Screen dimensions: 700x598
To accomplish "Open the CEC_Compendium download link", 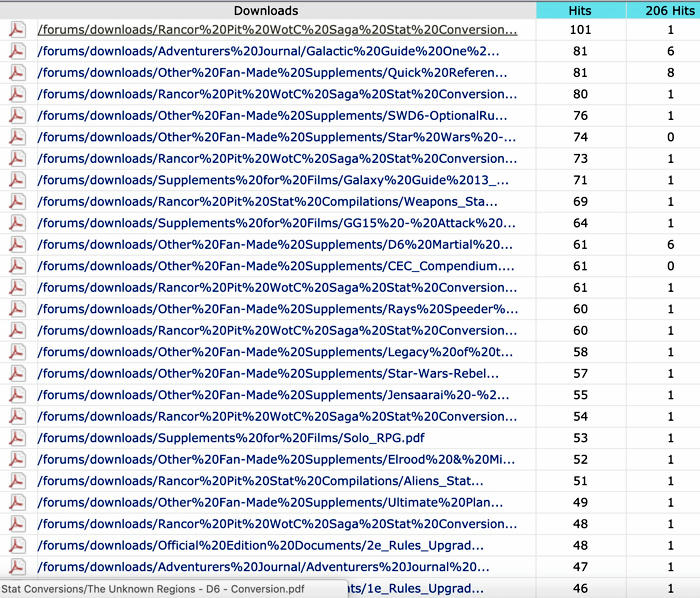I will coord(276,266).
